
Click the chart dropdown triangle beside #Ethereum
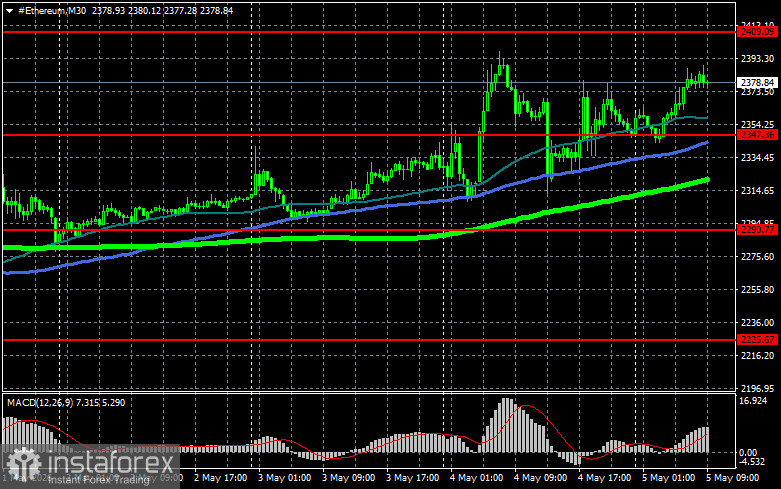[9, 10]
